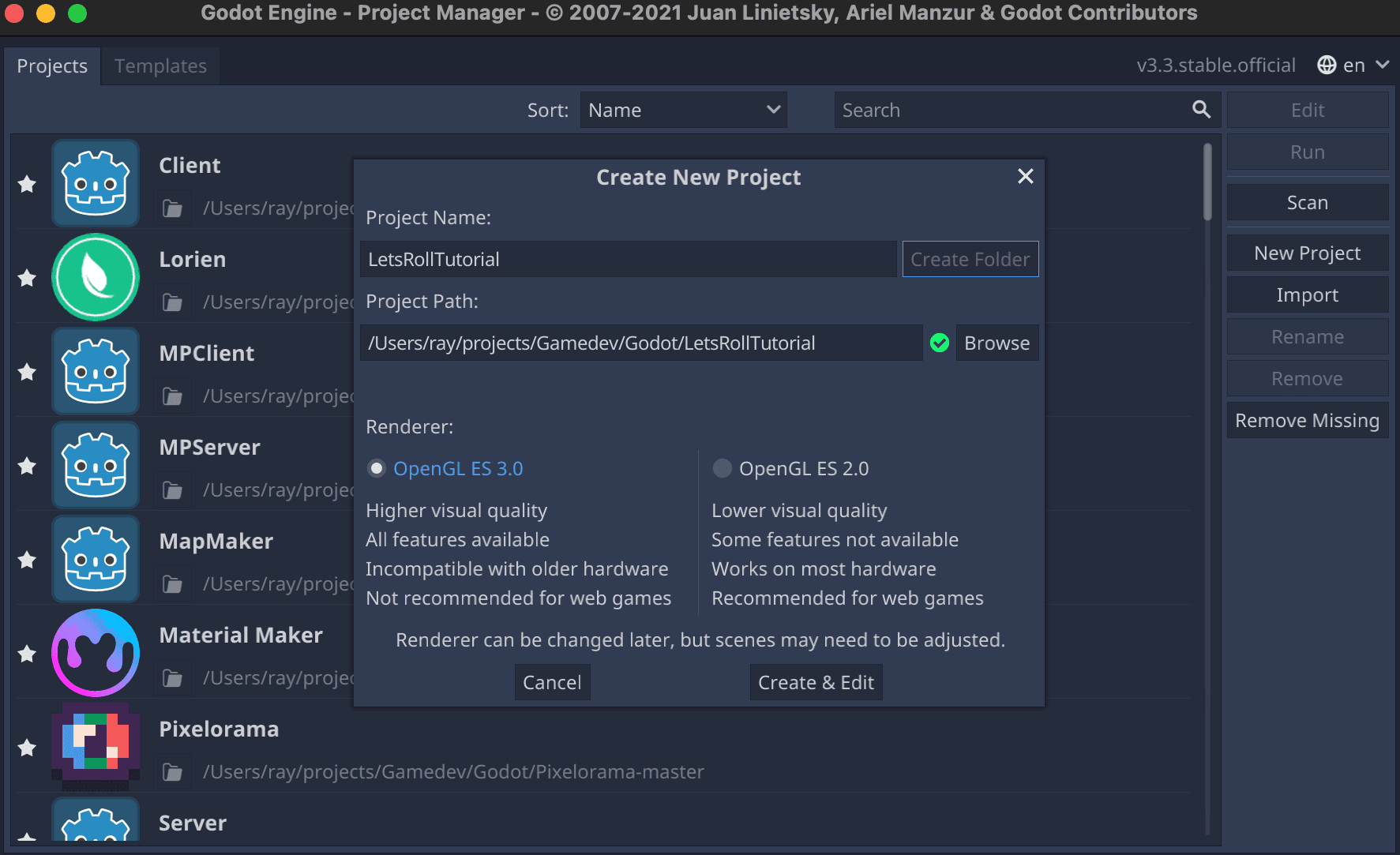Click the disabled Edit button
The width and height of the screenshot is (1400, 855).
click(1308, 110)
